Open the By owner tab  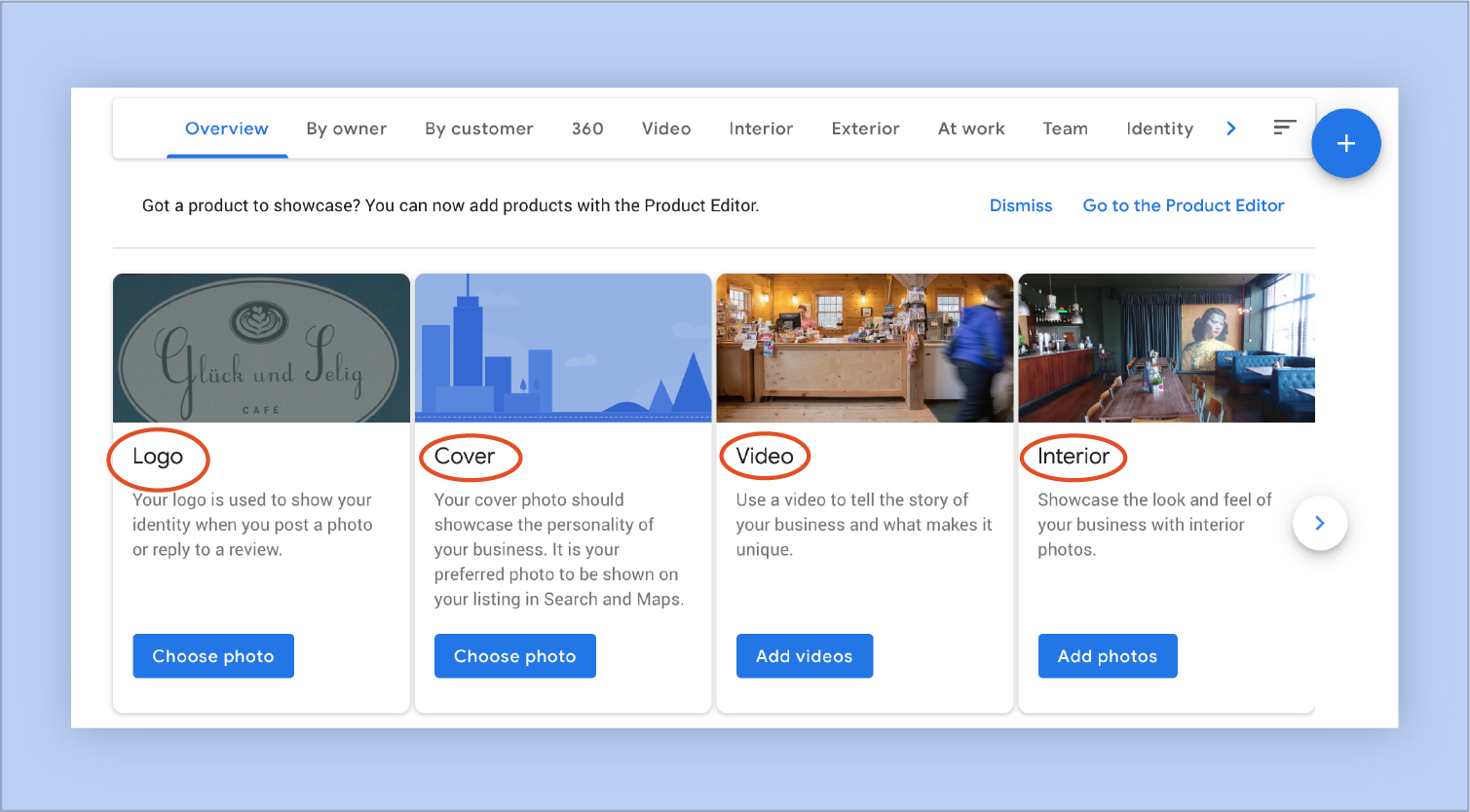[x=347, y=129]
